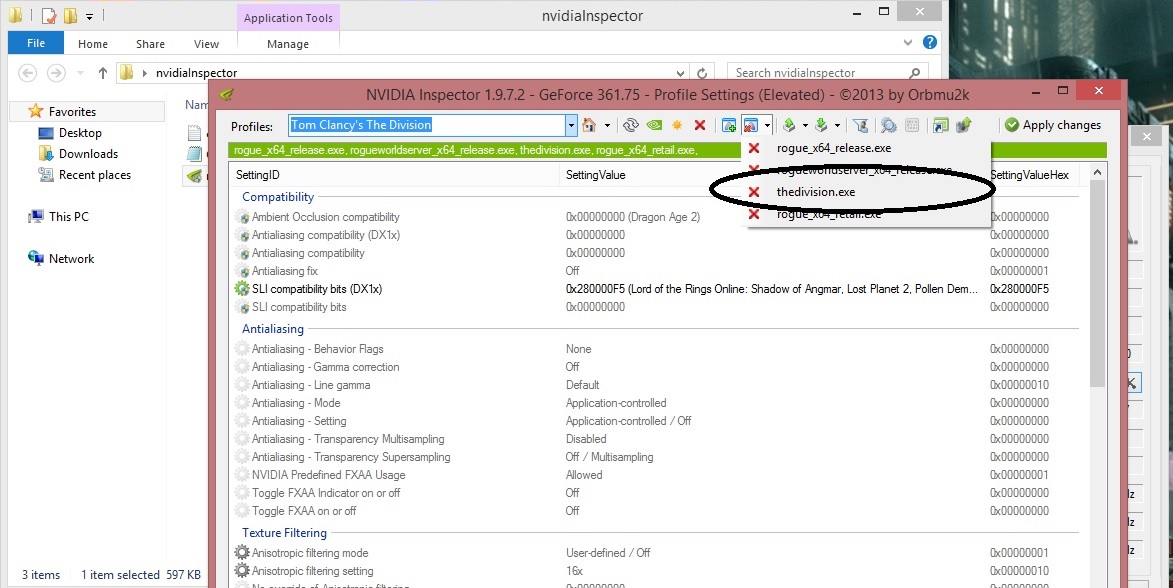
Task: Click the refresh arrows icon in Inspector toolbar
Action: 630,125
